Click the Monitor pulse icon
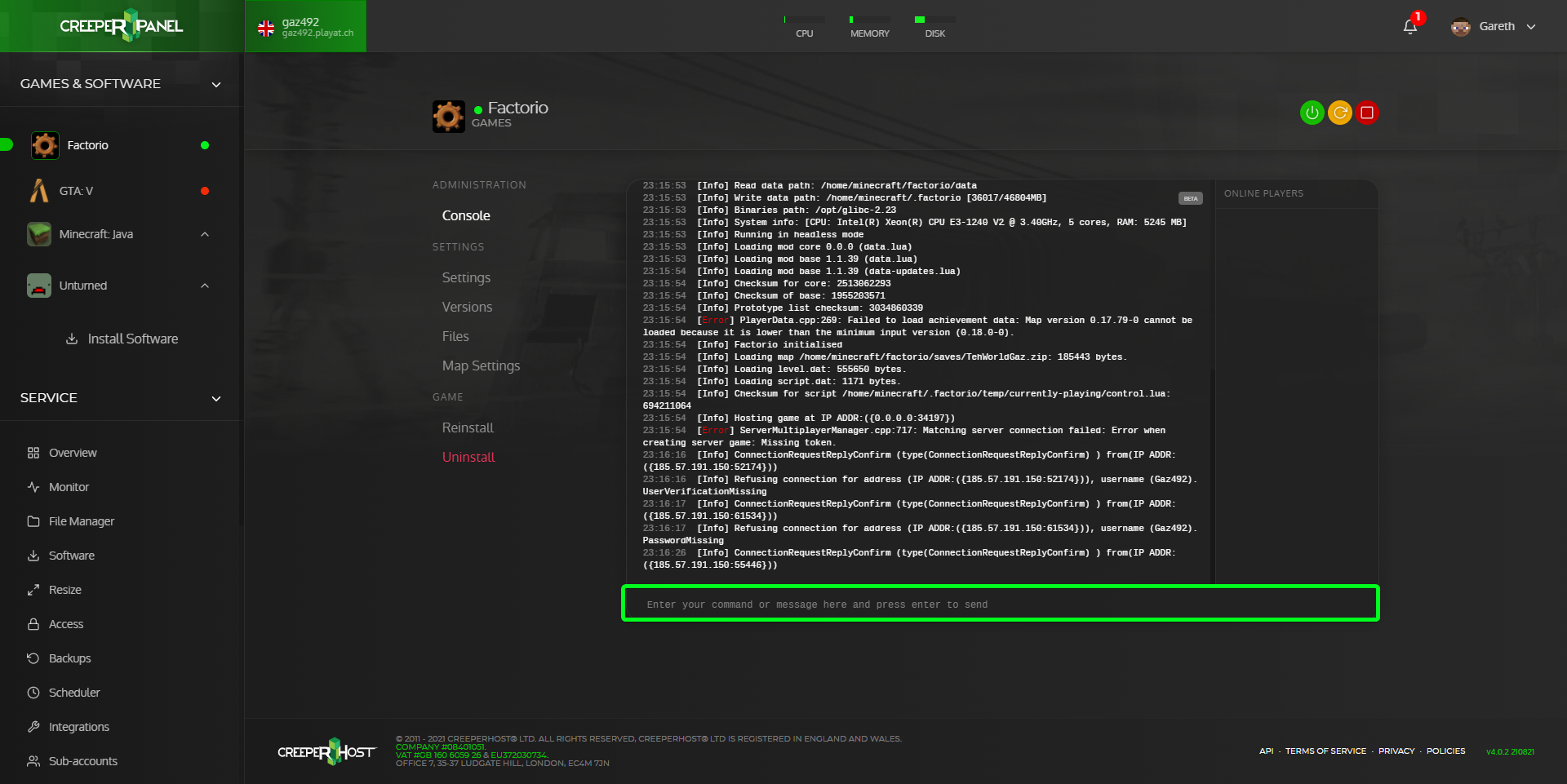 coord(33,487)
